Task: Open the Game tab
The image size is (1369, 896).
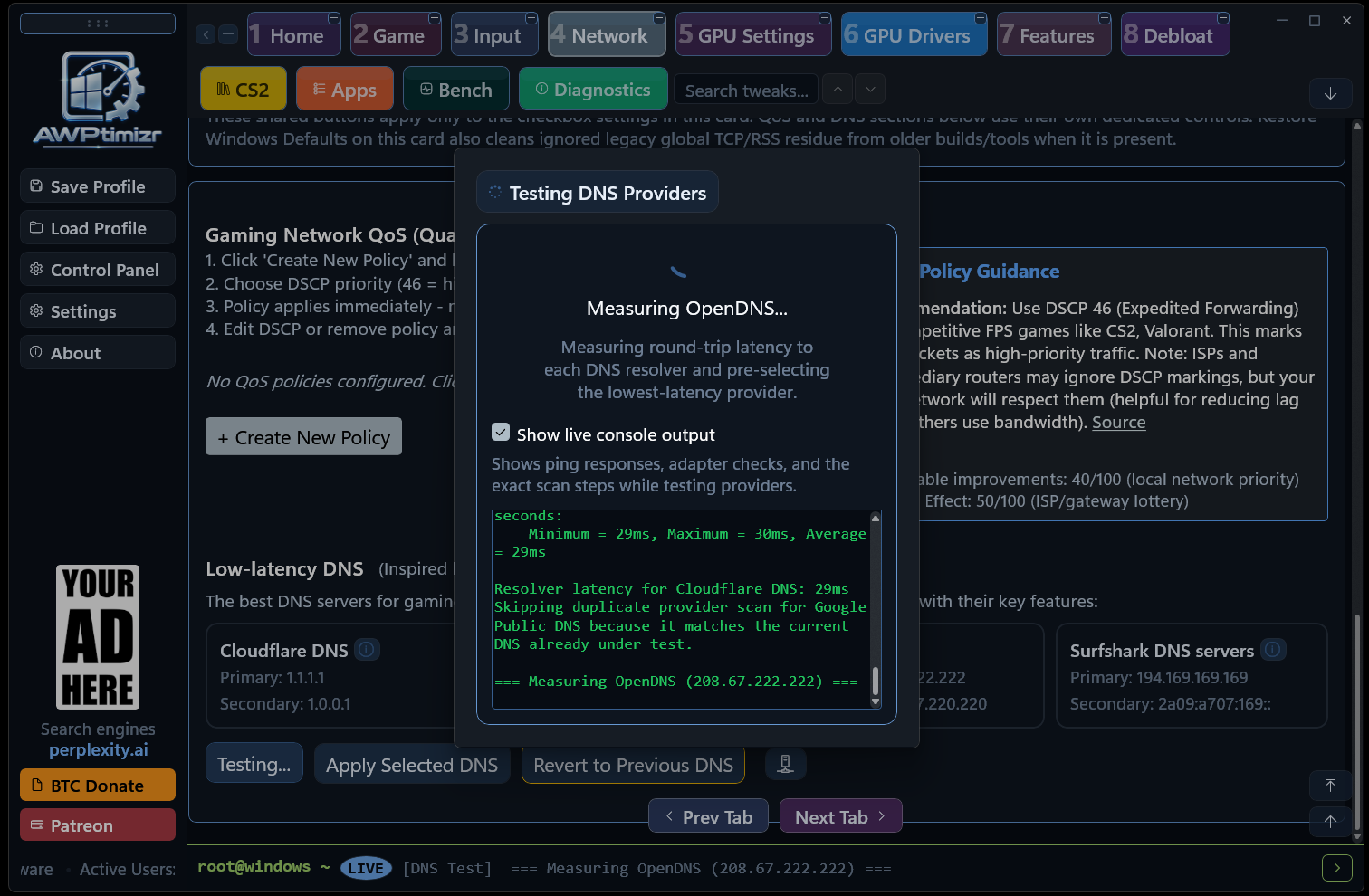Action: coord(396,34)
